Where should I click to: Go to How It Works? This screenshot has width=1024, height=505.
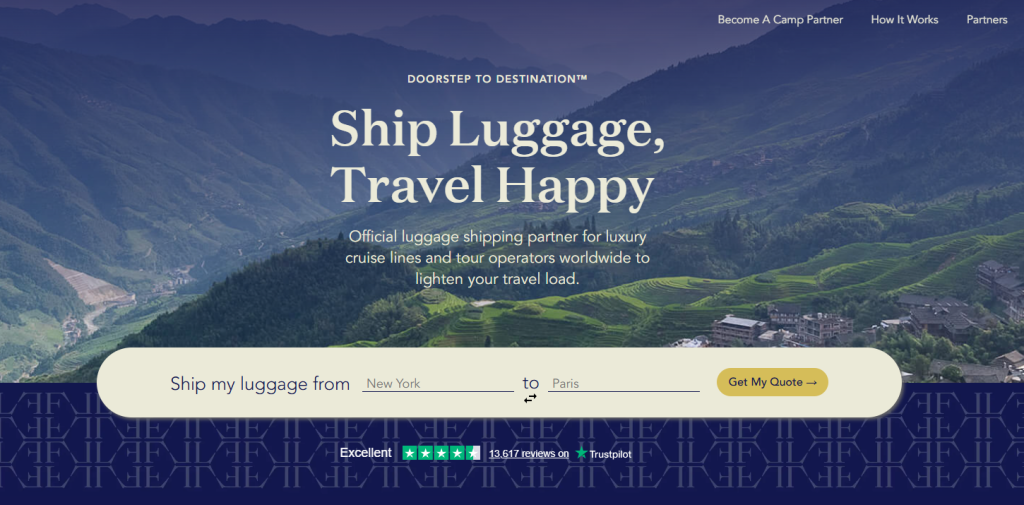[904, 20]
